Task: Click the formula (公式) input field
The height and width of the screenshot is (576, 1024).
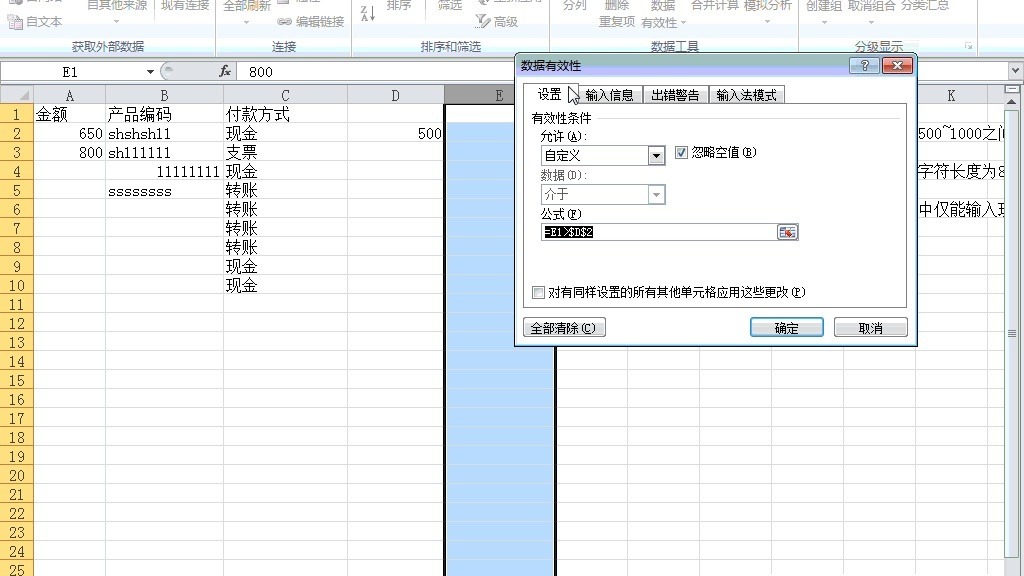Action: point(659,232)
